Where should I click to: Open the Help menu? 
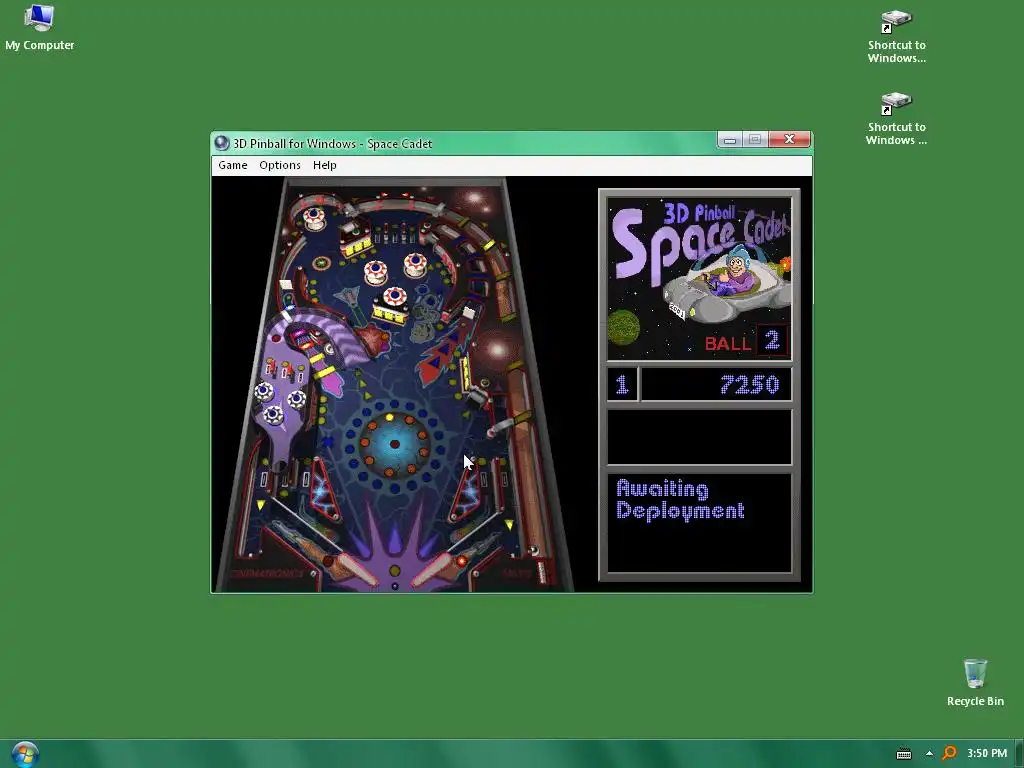point(325,165)
